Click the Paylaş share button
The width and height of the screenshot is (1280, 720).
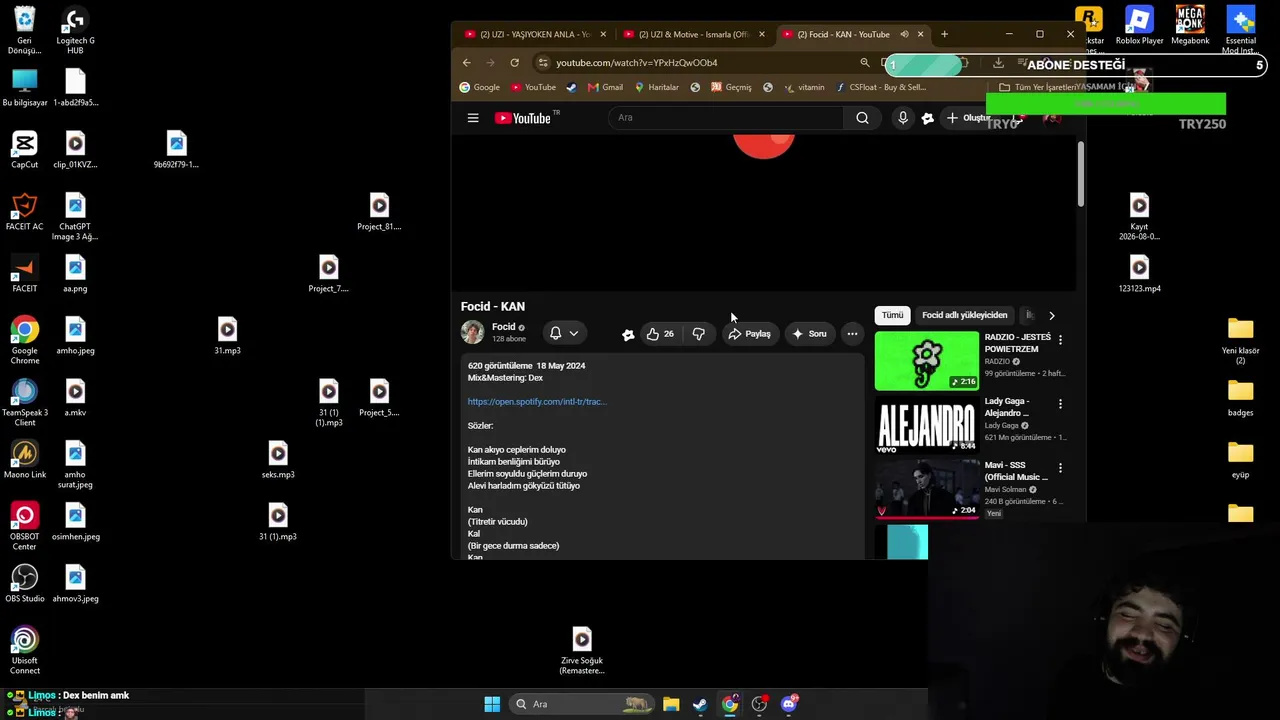(749, 334)
